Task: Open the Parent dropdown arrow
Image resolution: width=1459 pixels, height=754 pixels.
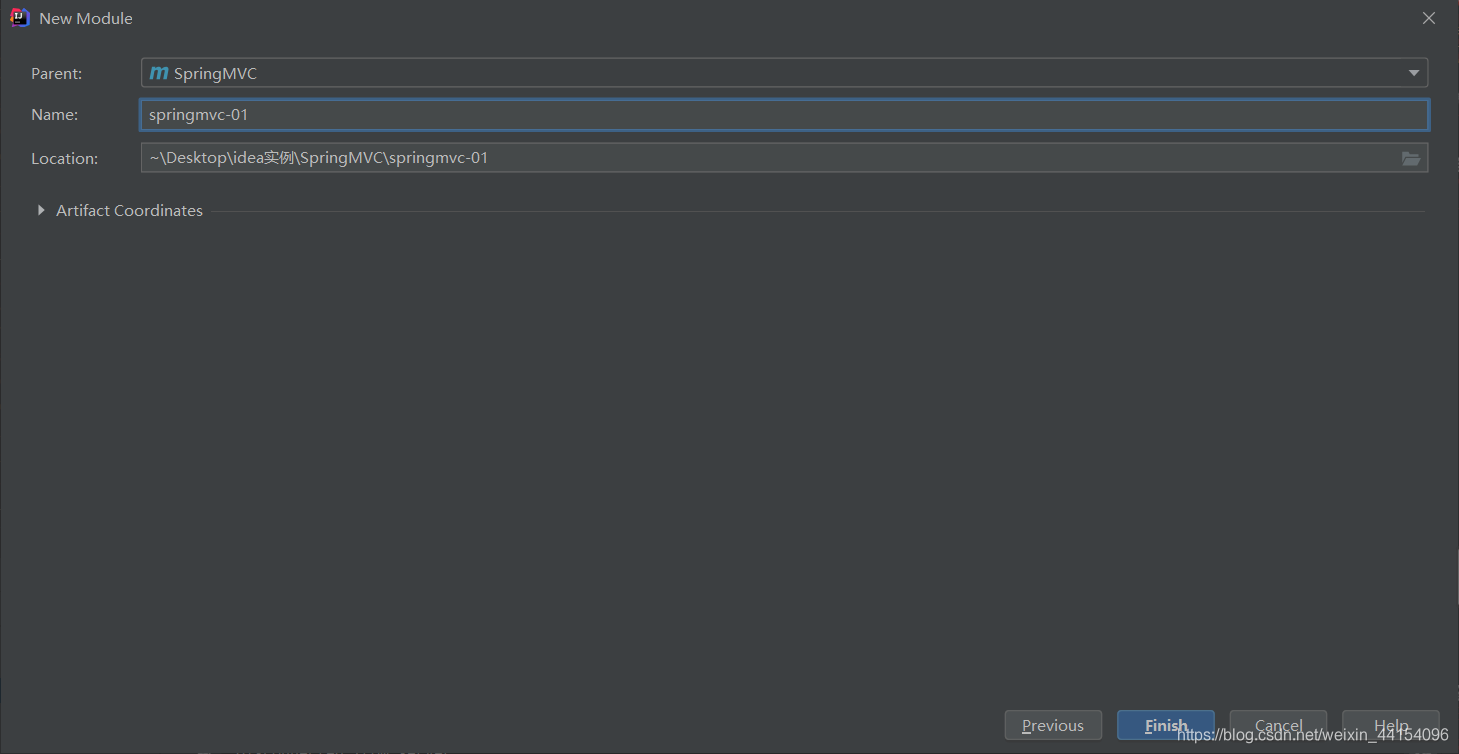Action: point(1414,73)
